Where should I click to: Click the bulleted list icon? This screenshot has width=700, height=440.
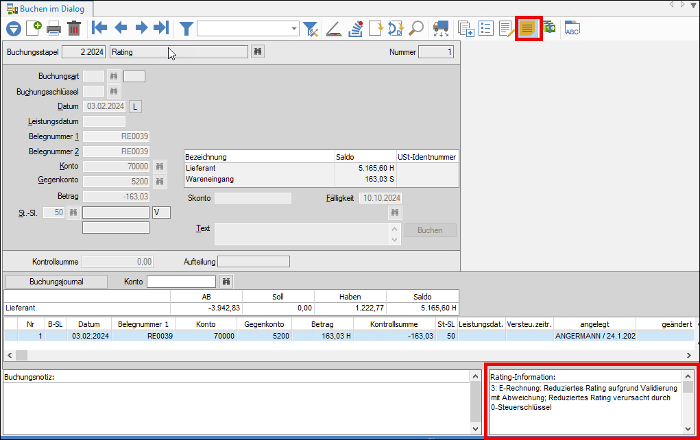coord(486,29)
